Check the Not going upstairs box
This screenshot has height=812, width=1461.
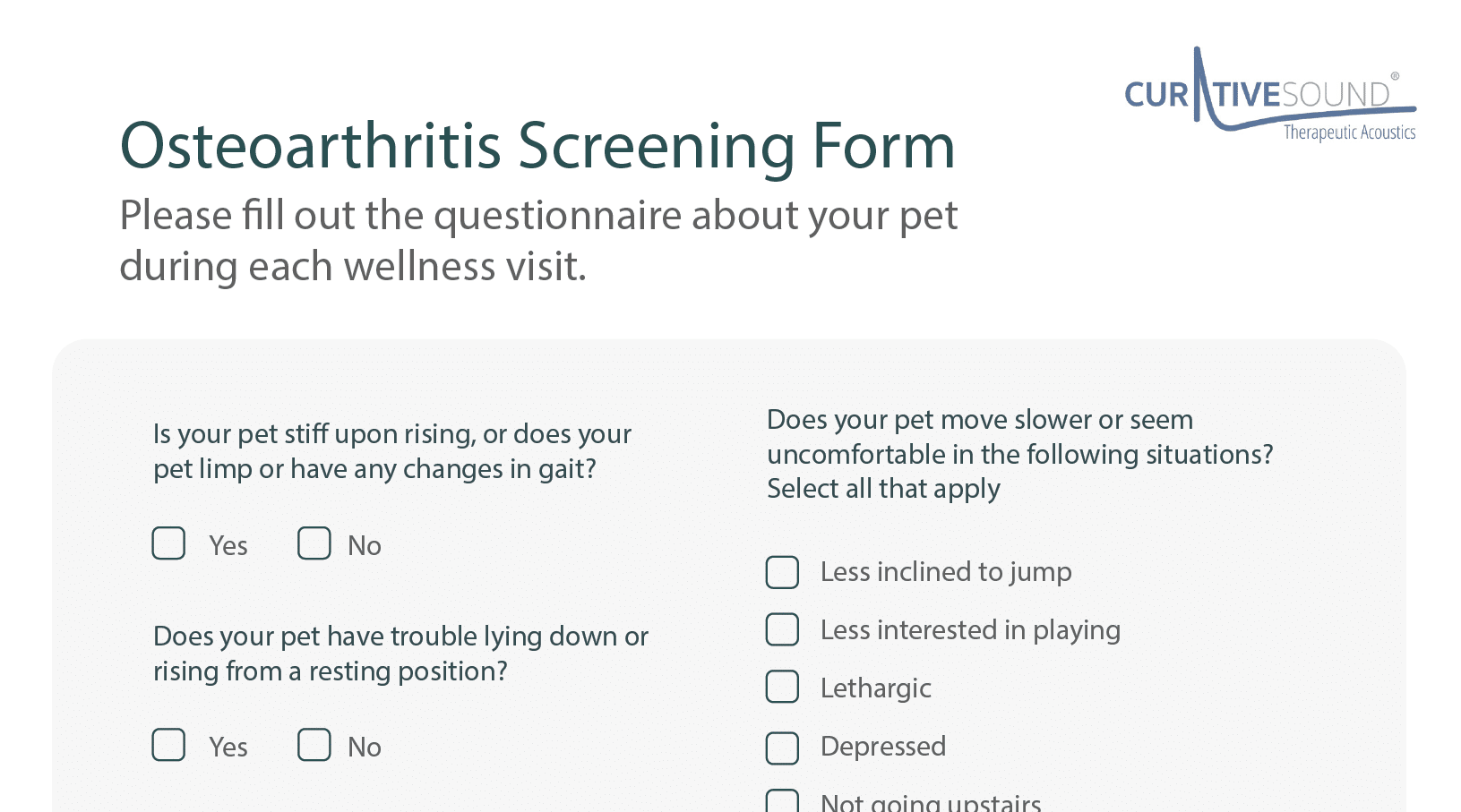(x=782, y=801)
